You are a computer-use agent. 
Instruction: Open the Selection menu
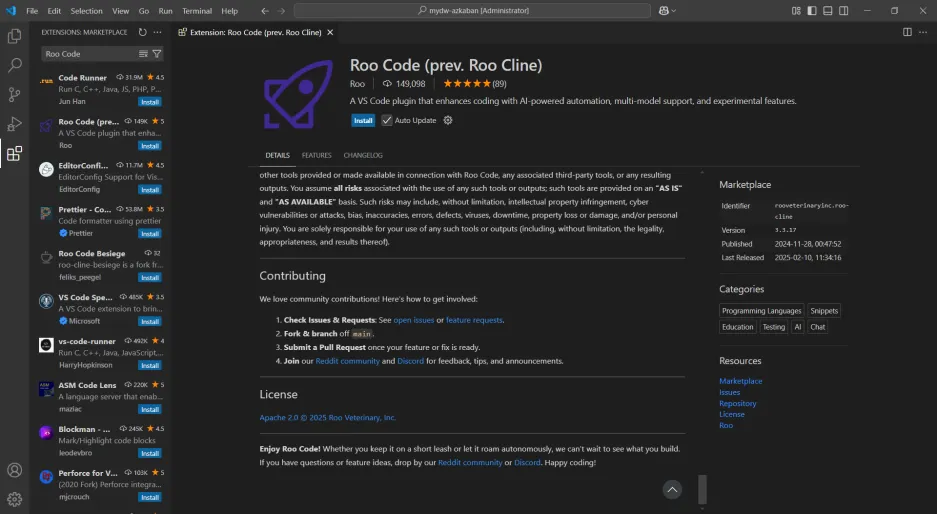87,11
